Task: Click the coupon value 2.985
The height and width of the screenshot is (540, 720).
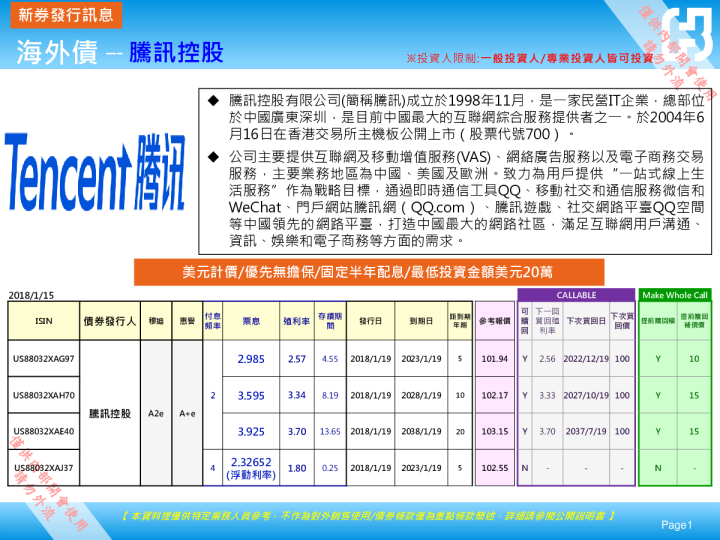Action: pos(251,359)
